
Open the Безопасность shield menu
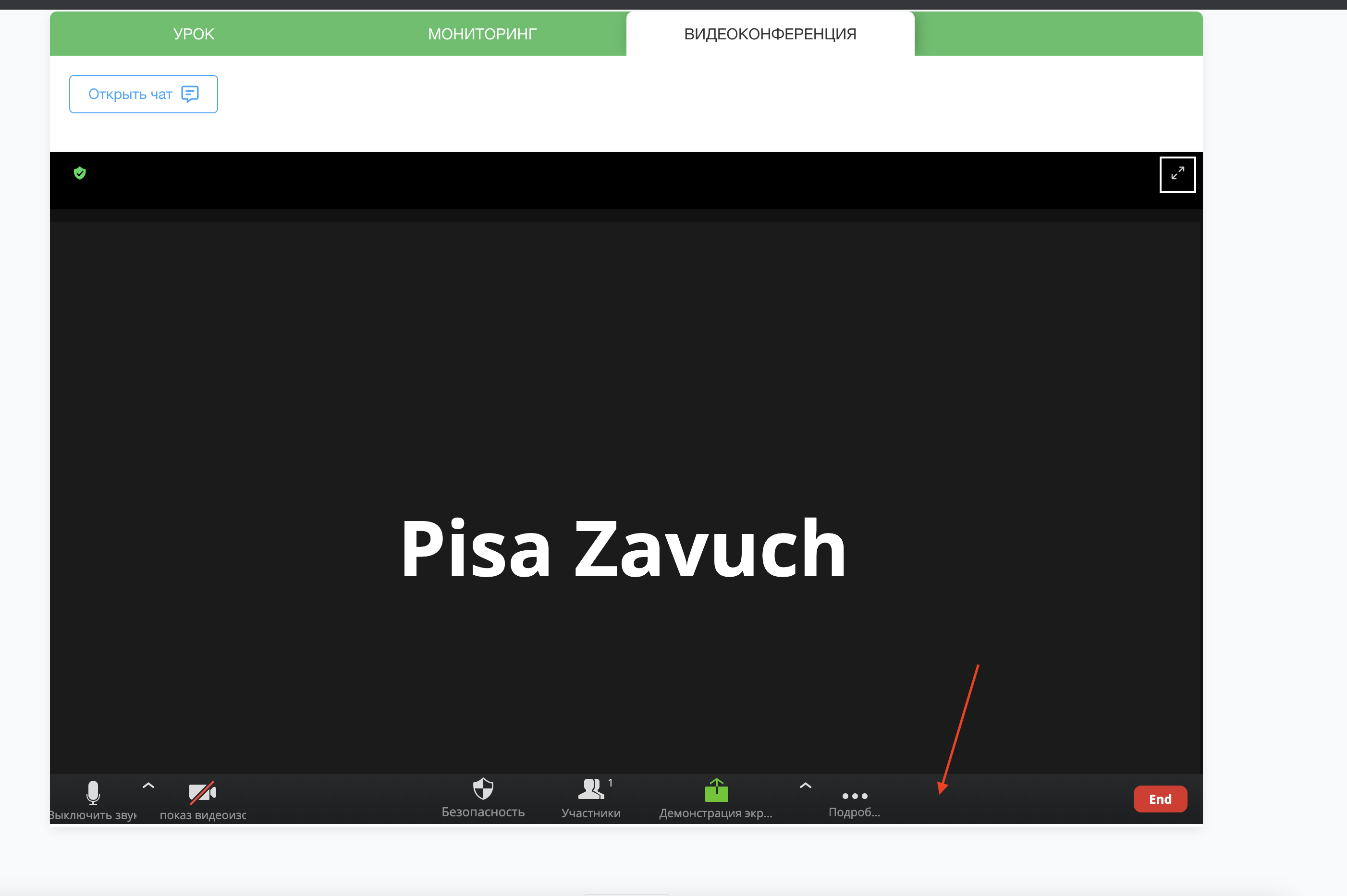click(483, 790)
